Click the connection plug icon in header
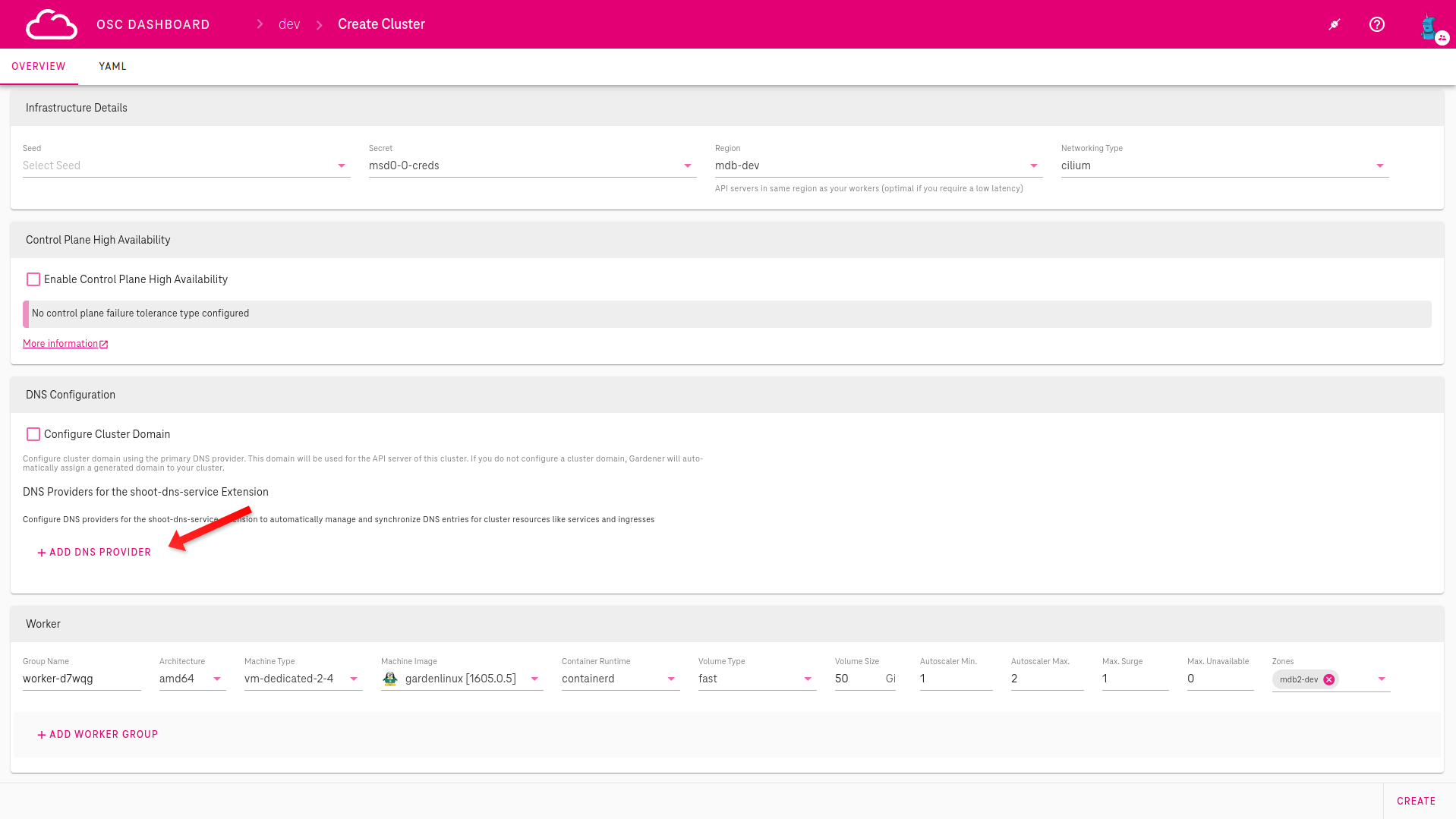 (x=1334, y=24)
